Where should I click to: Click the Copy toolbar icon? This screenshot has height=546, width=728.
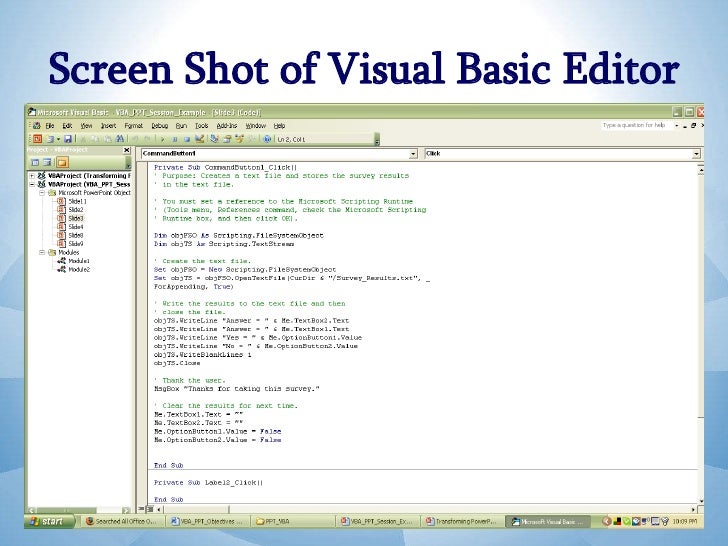(x=95, y=139)
